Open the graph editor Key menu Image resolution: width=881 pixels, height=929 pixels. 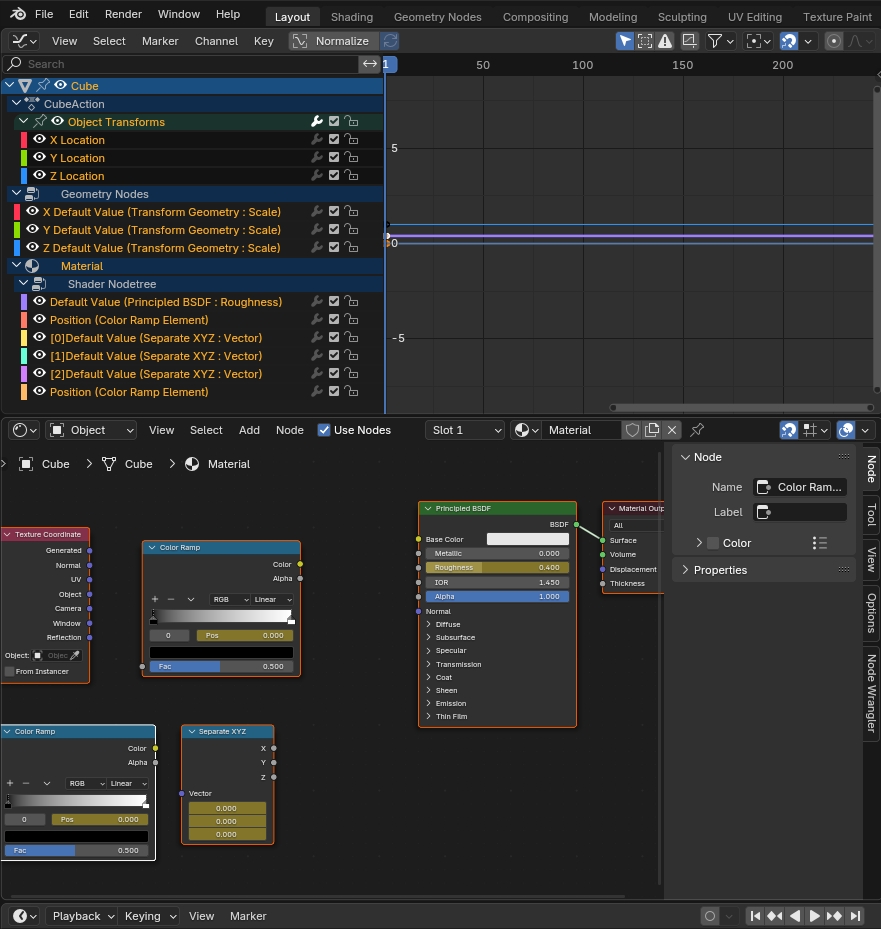tap(264, 41)
